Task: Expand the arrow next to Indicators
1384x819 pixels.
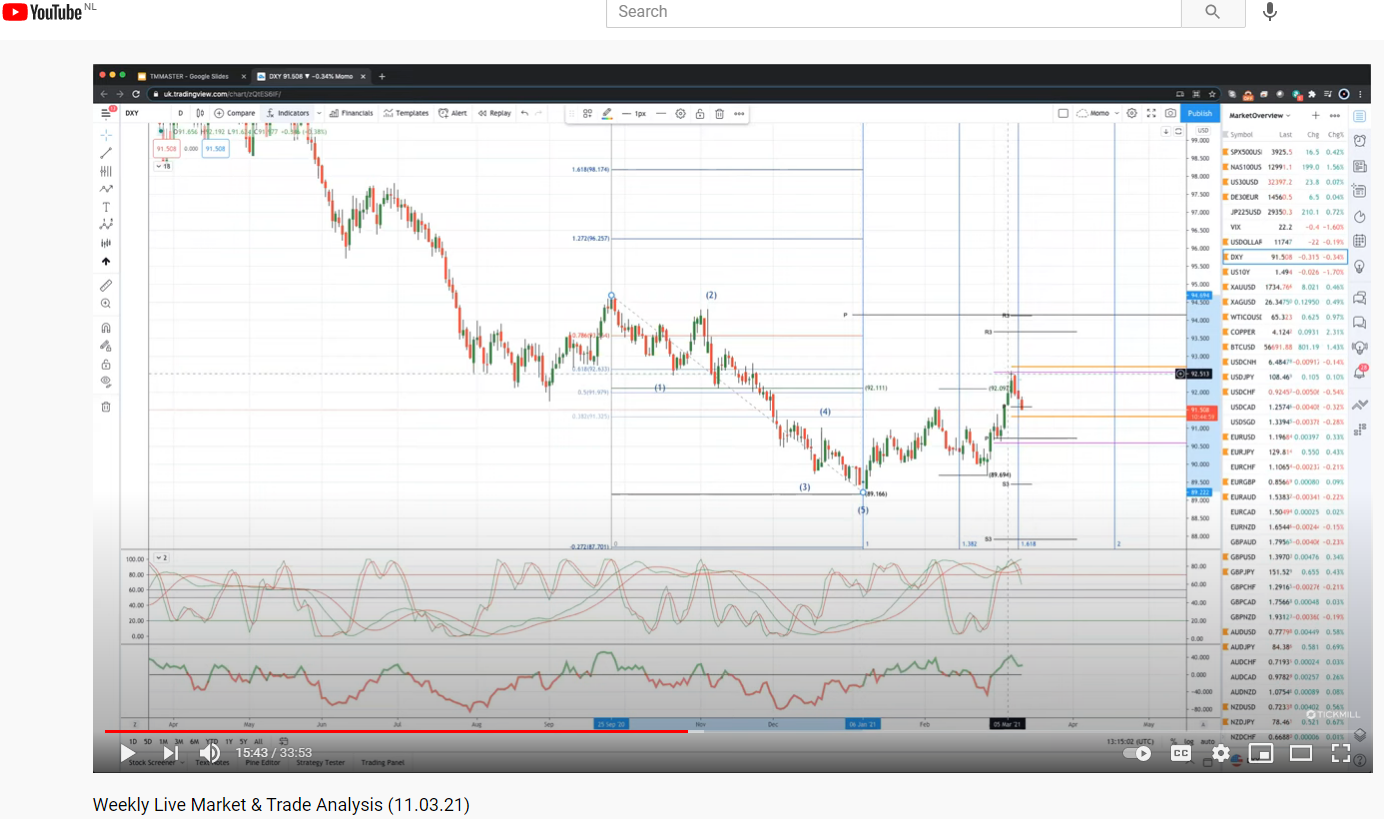Action: pos(319,113)
